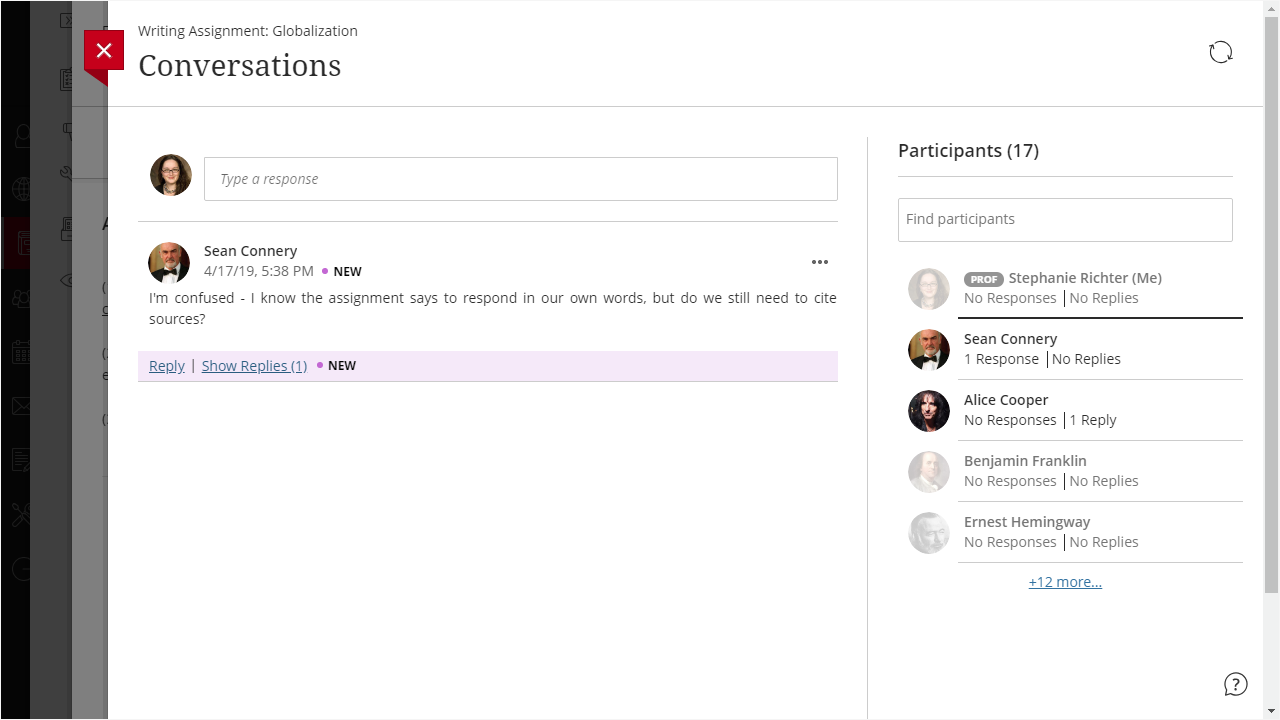Close the Conversations panel with red X
This screenshot has height=720, width=1280.
(104, 51)
